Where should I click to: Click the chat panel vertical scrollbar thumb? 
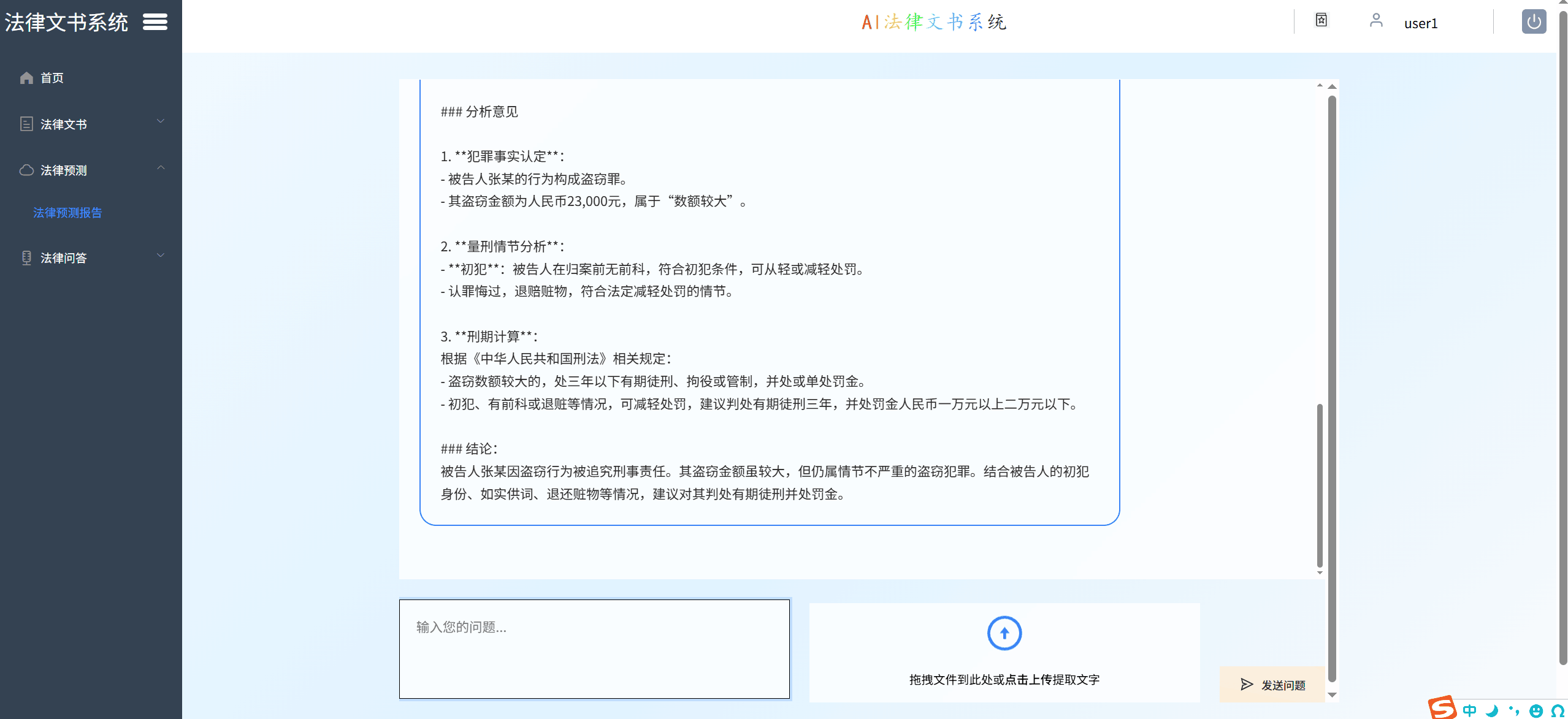(x=1319, y=484)
